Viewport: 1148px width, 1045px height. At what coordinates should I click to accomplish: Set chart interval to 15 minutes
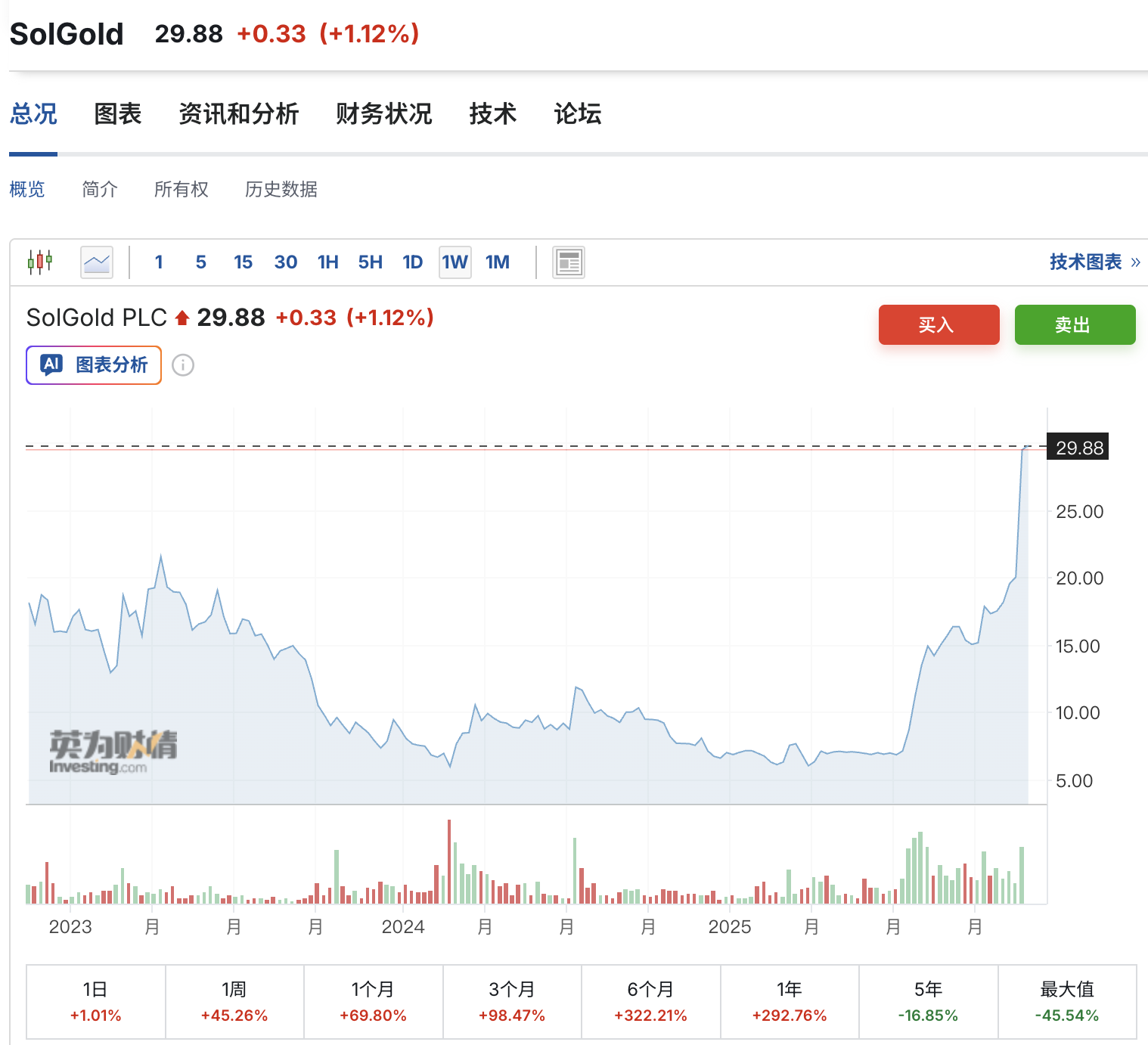pos(244,262)
